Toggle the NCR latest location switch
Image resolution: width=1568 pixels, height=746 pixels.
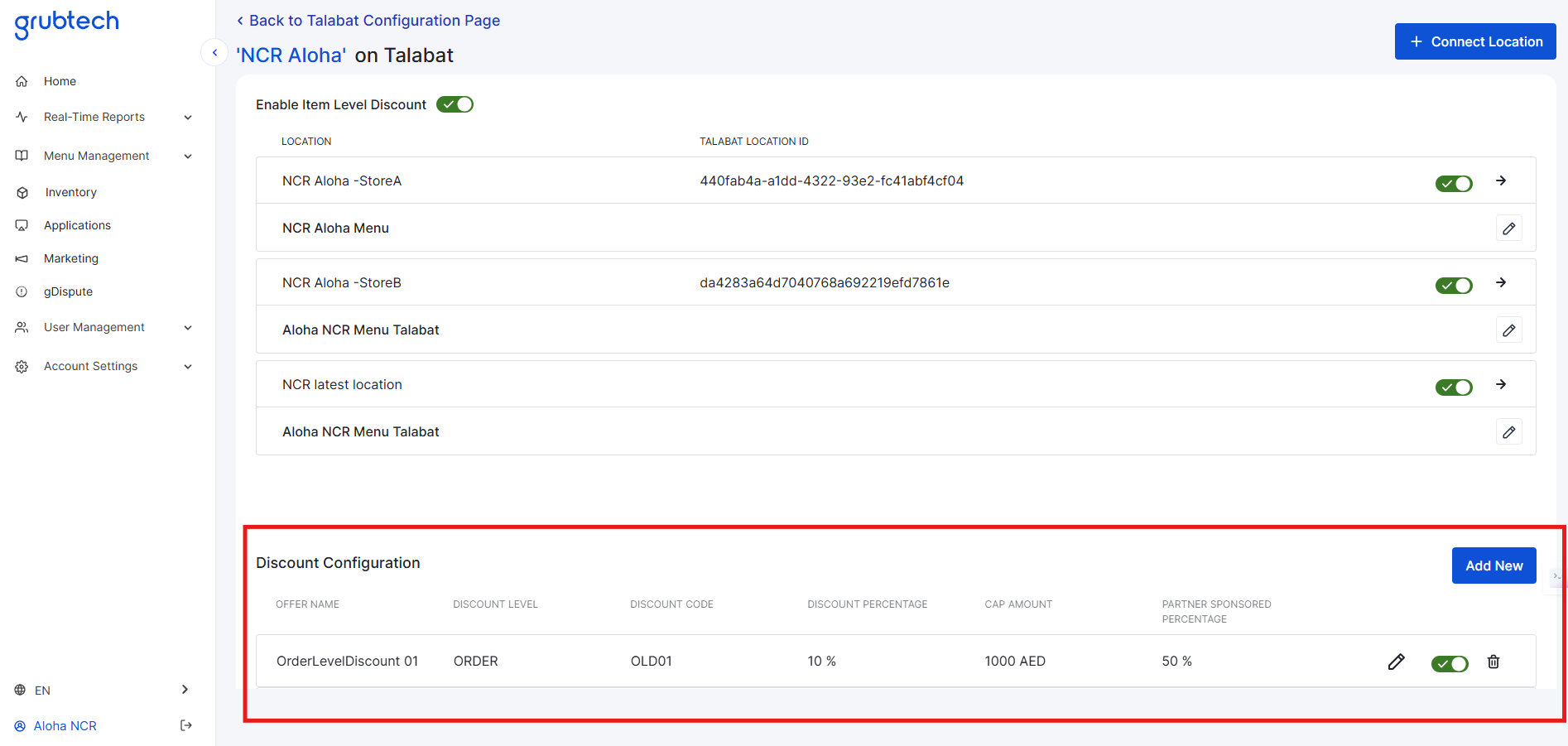pyautogui.click(x=1454, y=387)
